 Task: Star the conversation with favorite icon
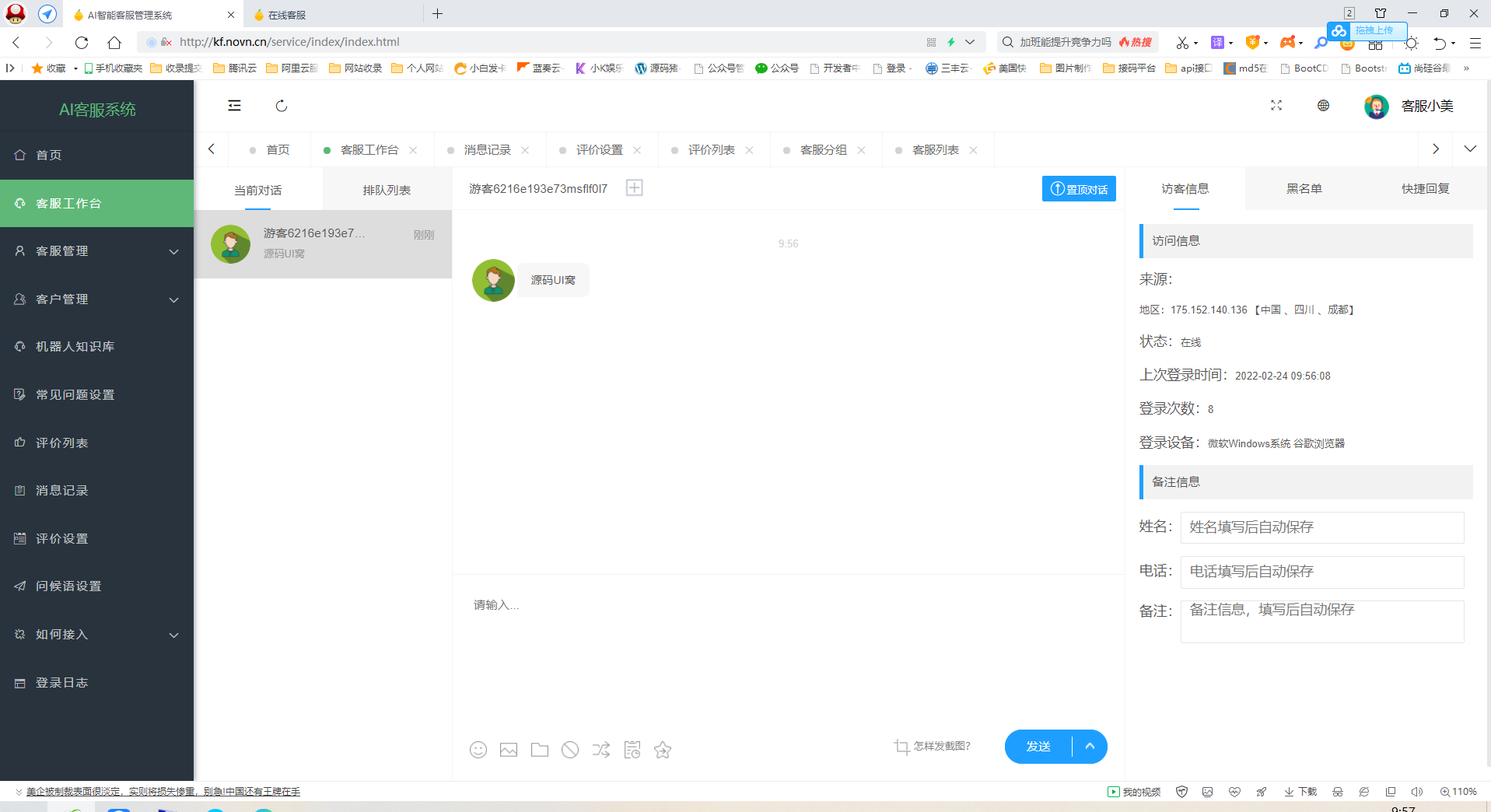point(662,749)
